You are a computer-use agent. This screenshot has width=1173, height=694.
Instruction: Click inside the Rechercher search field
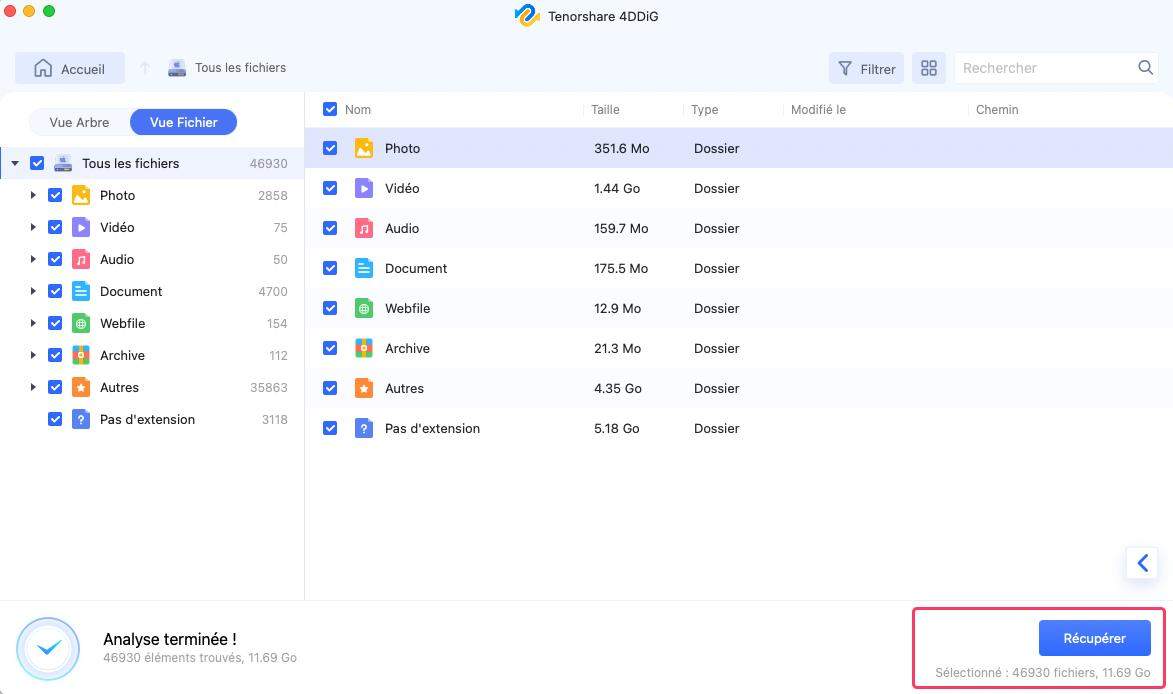point(1045,68)
